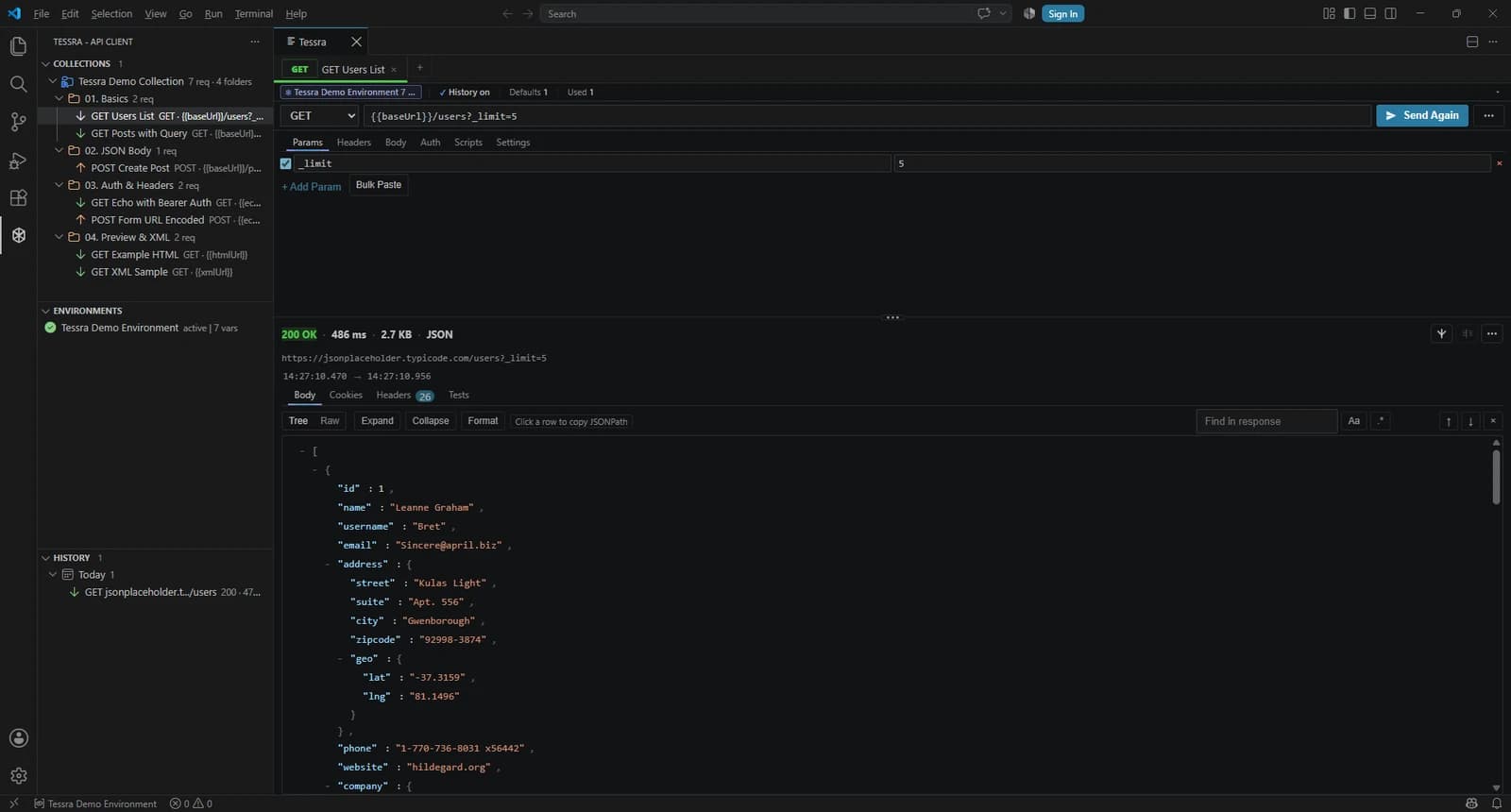Click the branch icon in response toolbar

(1441, 333)
